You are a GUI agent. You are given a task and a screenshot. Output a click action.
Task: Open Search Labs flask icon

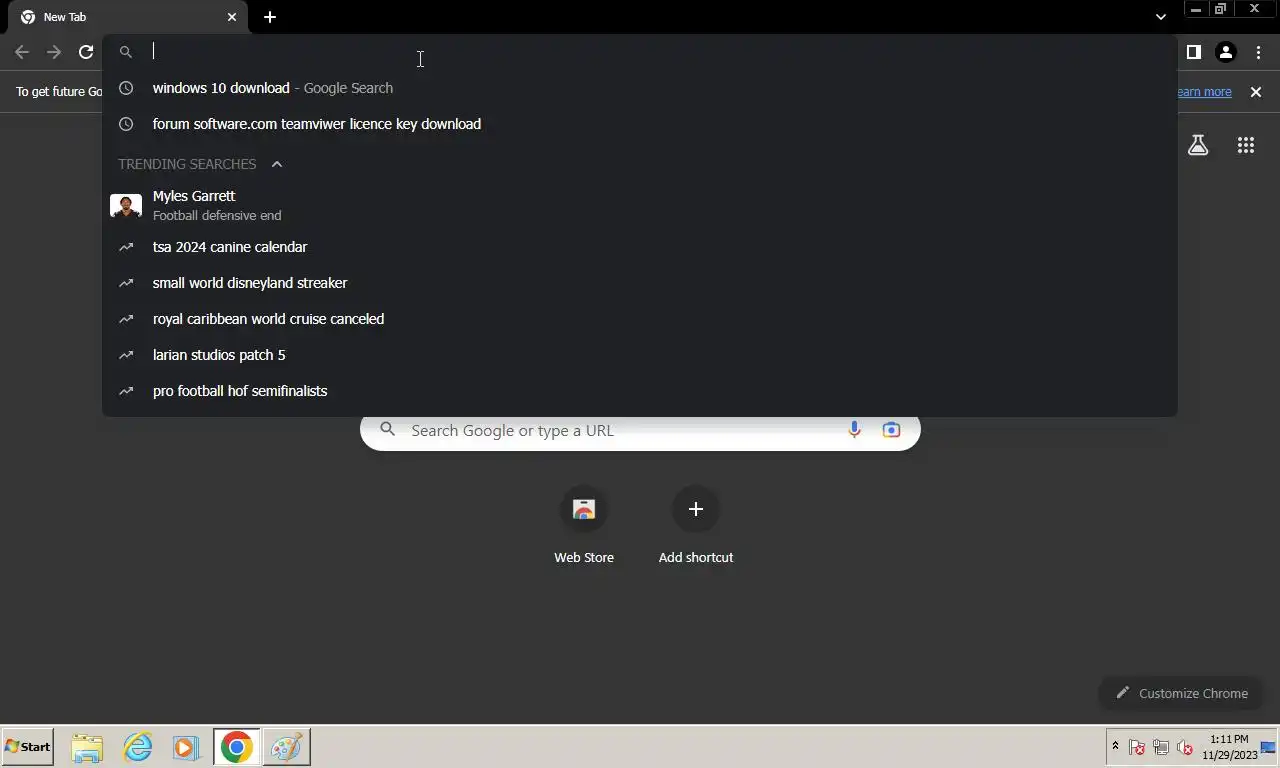tap(1198, 145)
